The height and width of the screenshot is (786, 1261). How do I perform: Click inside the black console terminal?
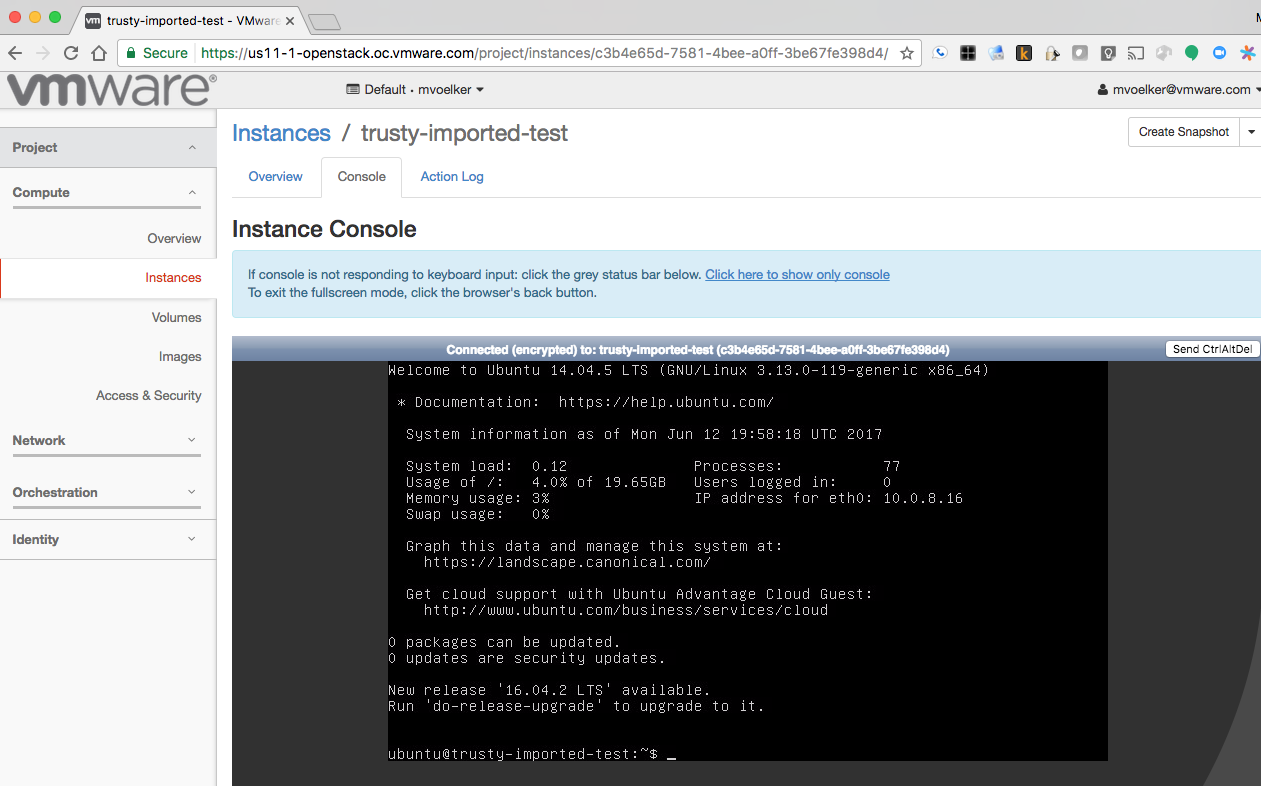tap(747, 561)
